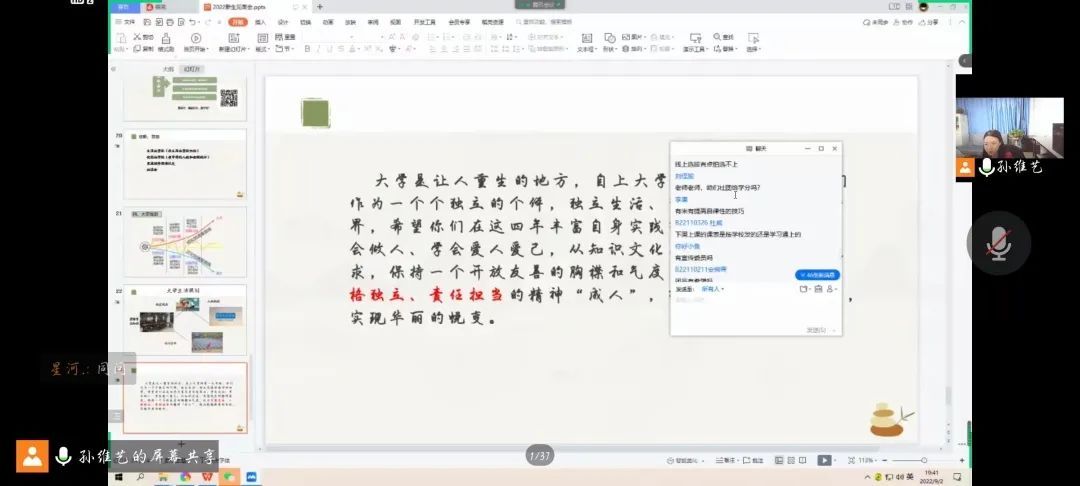Image resolution: width=1080 pixels, height=486 pixels.
Task: Click the 新建幻灯片 (New Slide) dropdown
Action: [x=233, y=48]
